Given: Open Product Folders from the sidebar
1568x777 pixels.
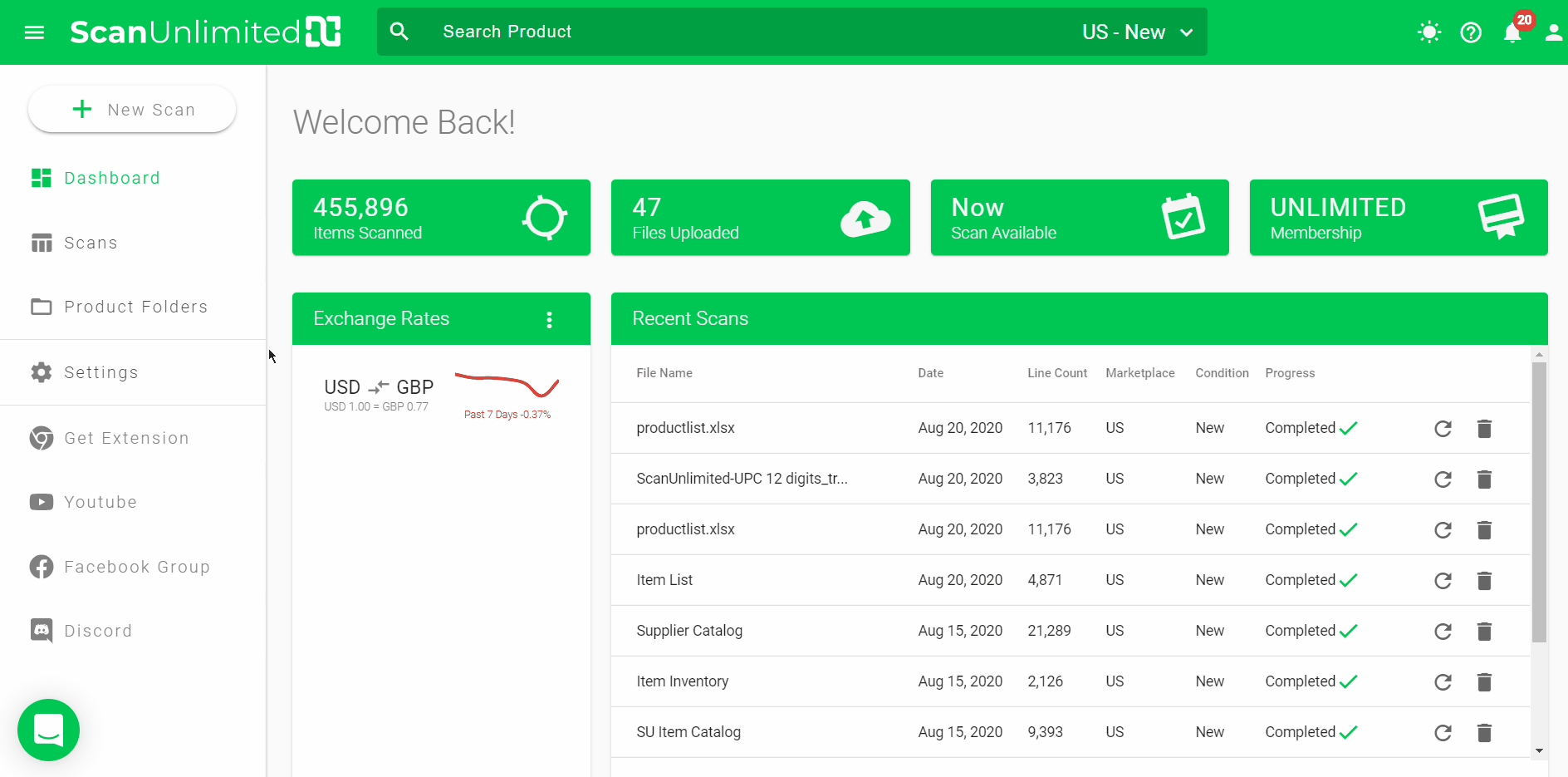Looking at the screenshot, I should [135, 307].
